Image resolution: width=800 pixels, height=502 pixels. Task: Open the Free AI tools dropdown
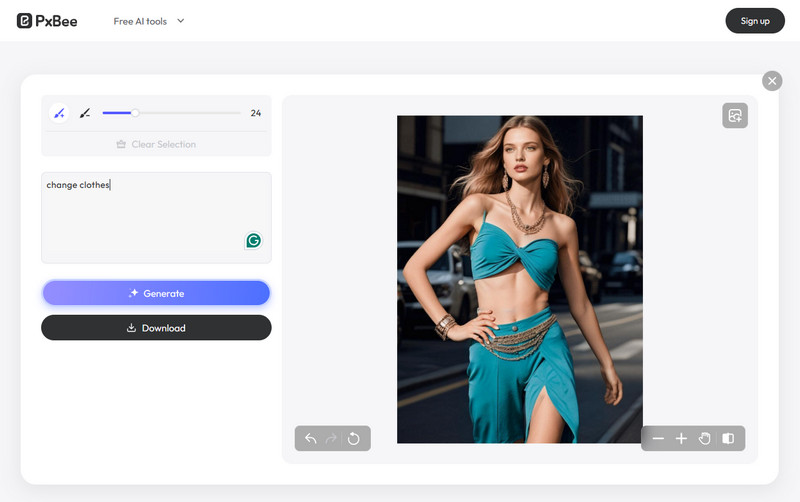tap(138, 21)
